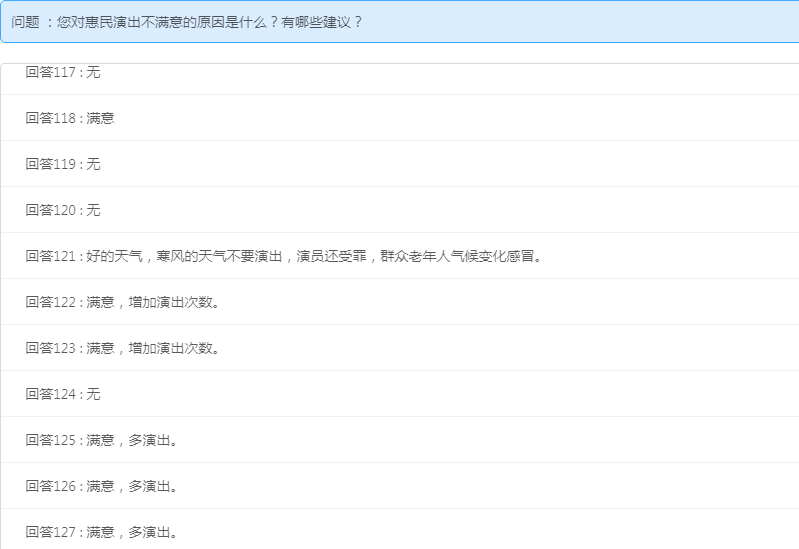Select the row 回答117：无

pyautogui.click(x=400, y=79)
